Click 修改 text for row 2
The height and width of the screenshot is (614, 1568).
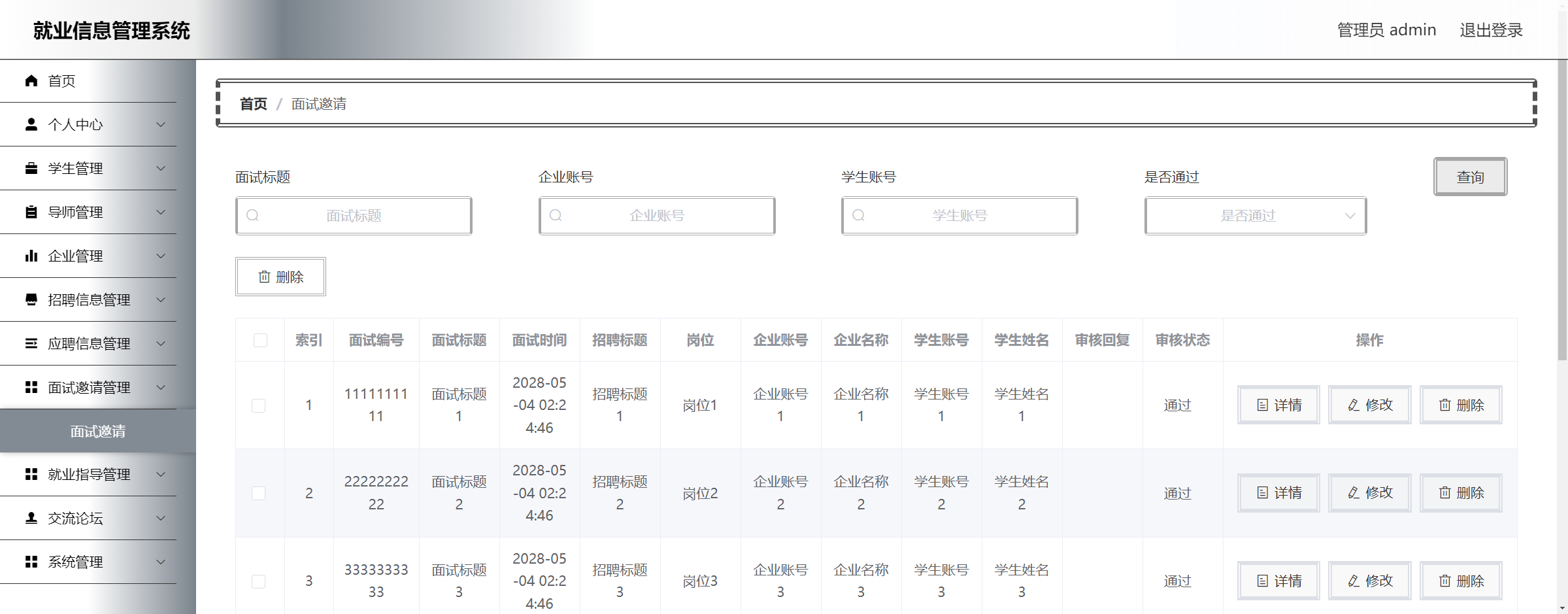tap(1379, 493)
